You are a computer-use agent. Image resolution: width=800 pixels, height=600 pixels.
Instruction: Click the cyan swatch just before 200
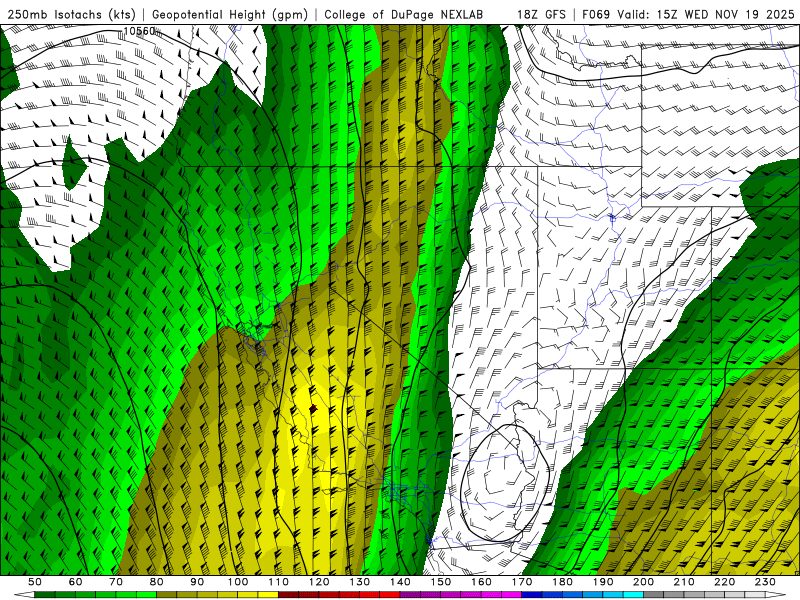(x=633, y=595)
